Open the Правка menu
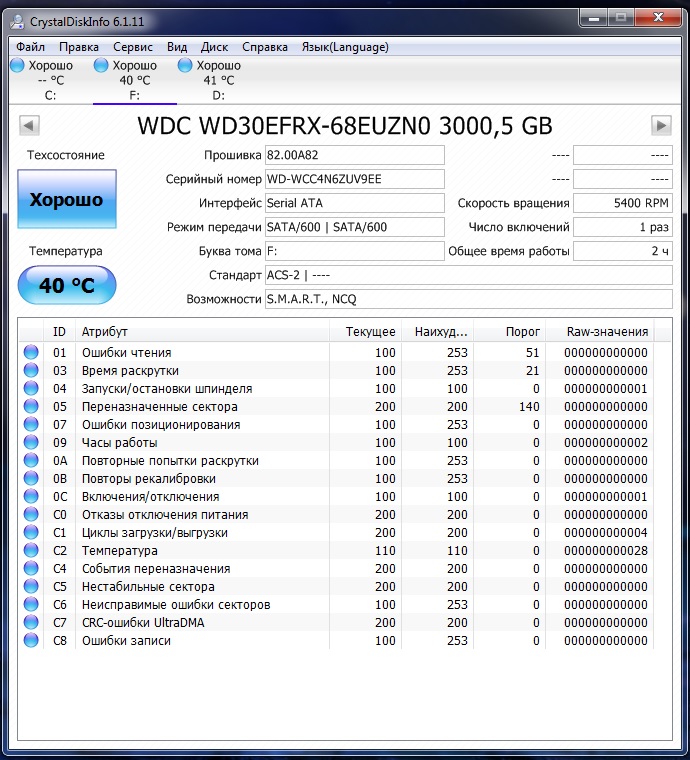This screenshot has width=690, height=760. (78, 47)
